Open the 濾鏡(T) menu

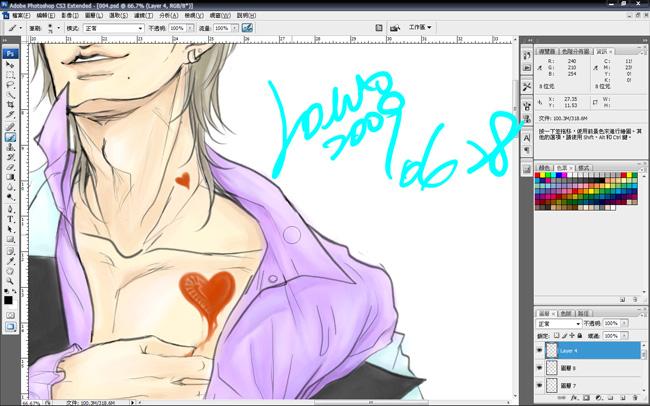(143, 15)
